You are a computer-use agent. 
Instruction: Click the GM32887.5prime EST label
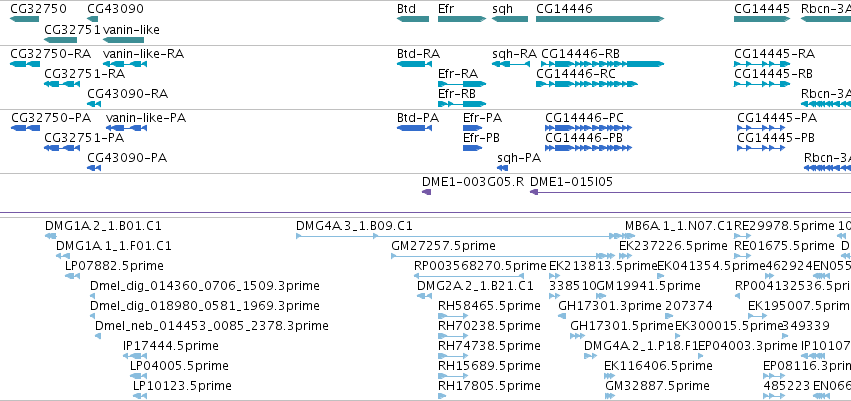[657, 386]
